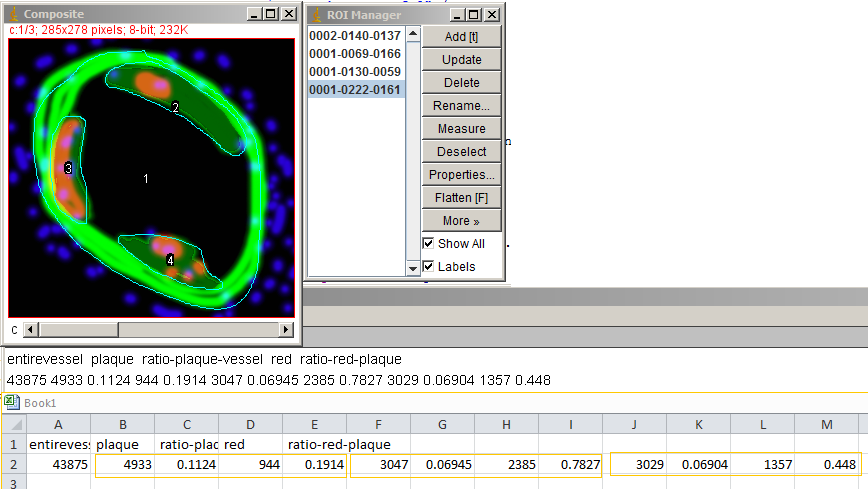Select ROI 0001-0130-0059 in the list
This screenshot has height=489, width=868.
point(354,72)
